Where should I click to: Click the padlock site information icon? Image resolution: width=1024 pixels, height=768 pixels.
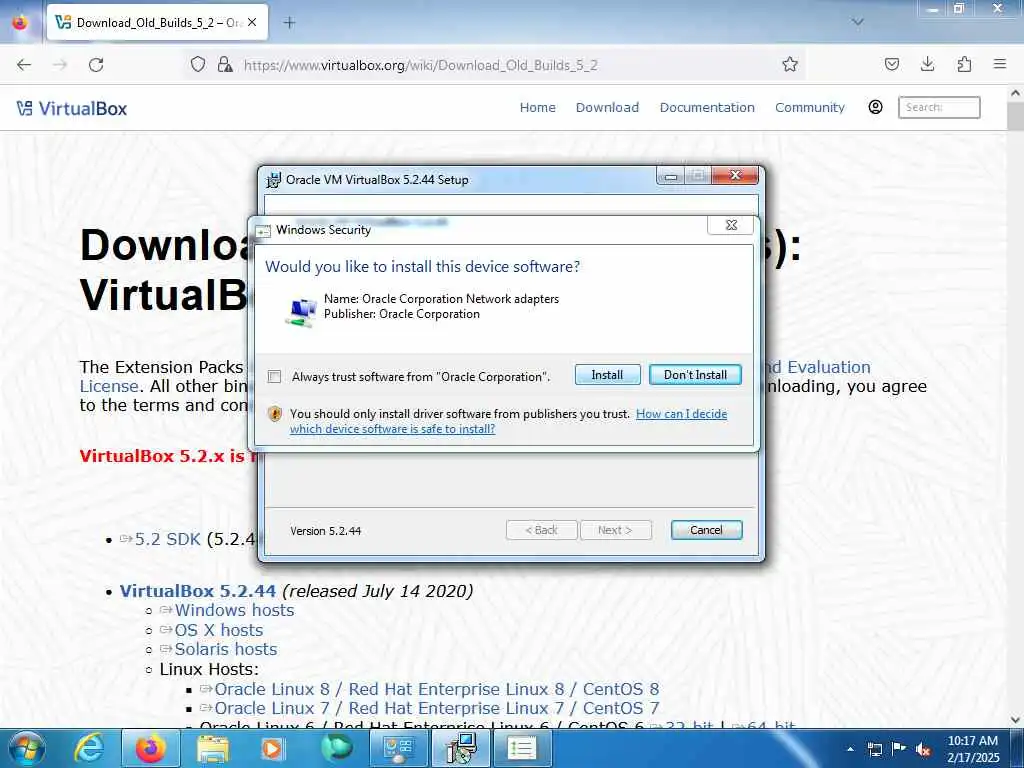[x=225, y=65]
